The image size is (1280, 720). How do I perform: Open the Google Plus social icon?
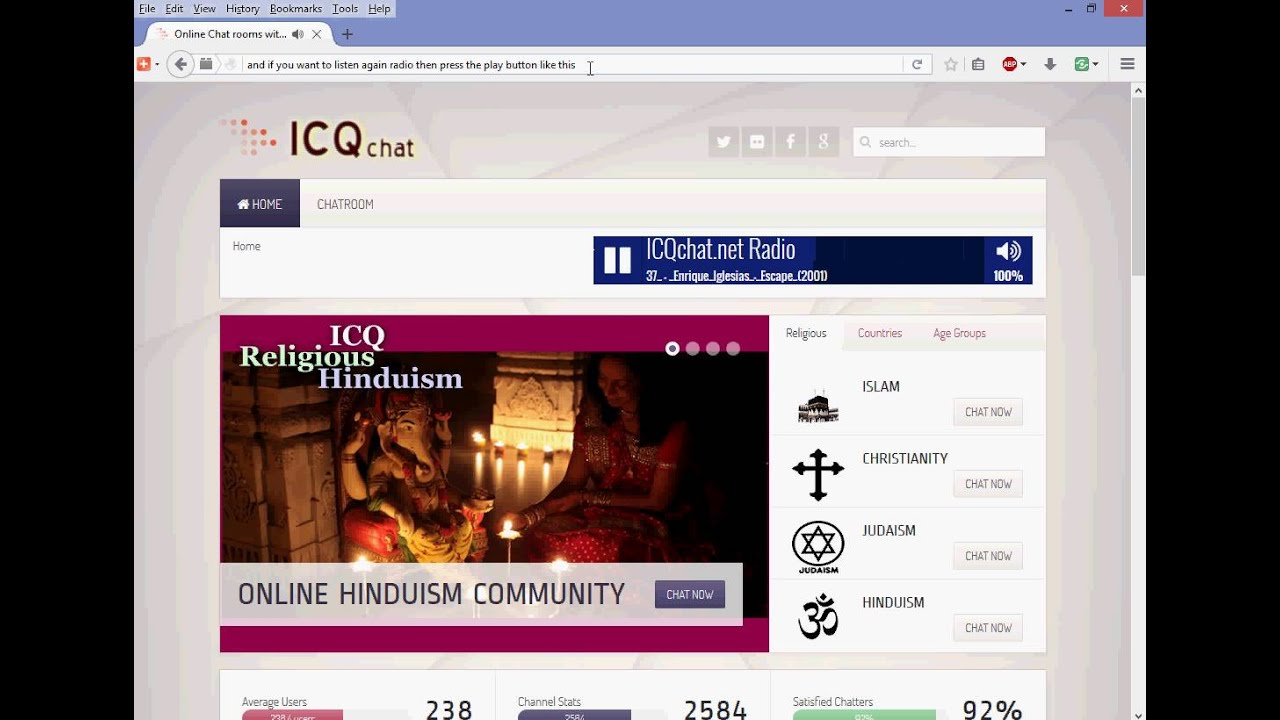tap(823, 142)
